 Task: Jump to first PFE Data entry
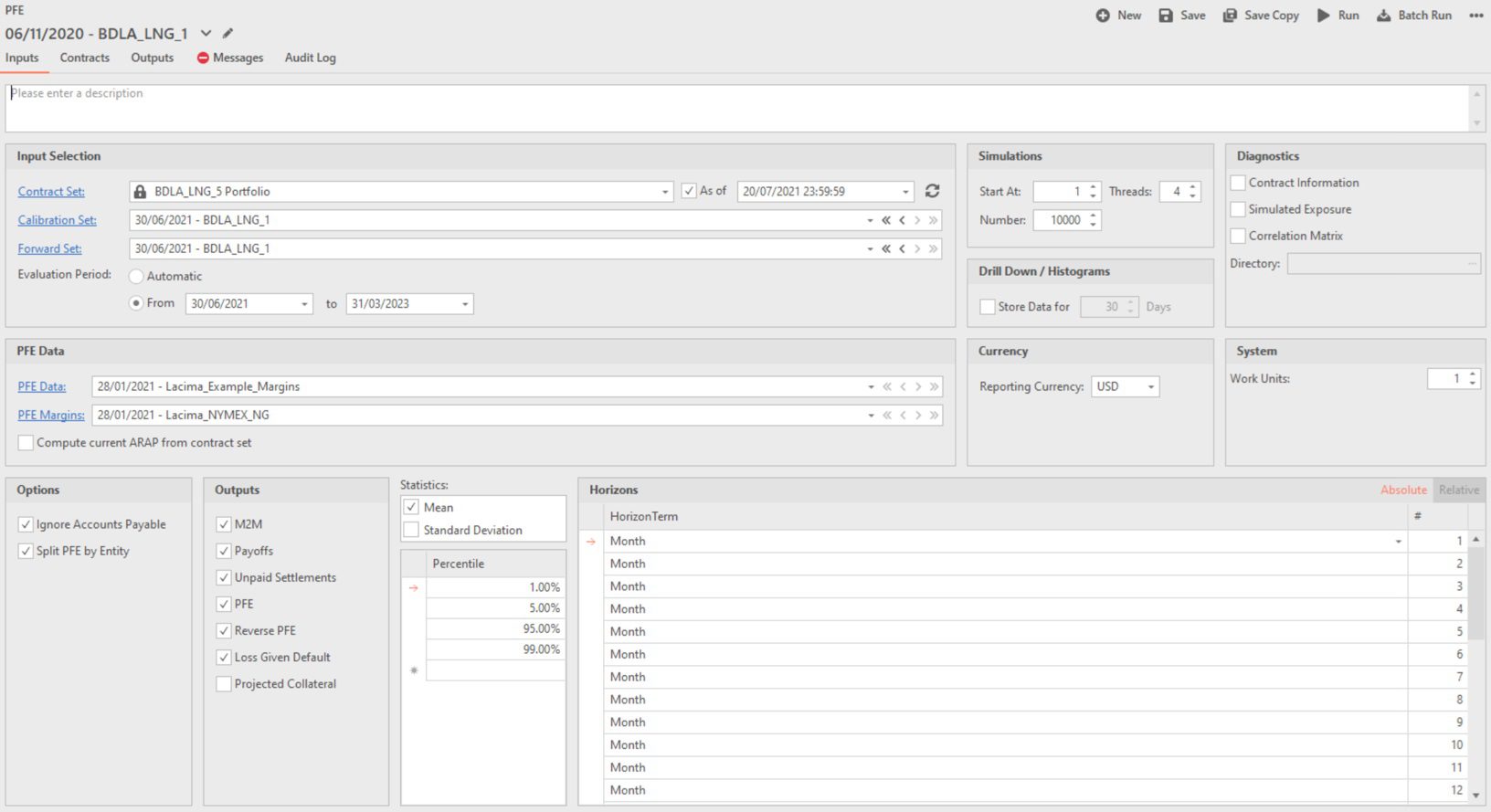tap(886, 386)
